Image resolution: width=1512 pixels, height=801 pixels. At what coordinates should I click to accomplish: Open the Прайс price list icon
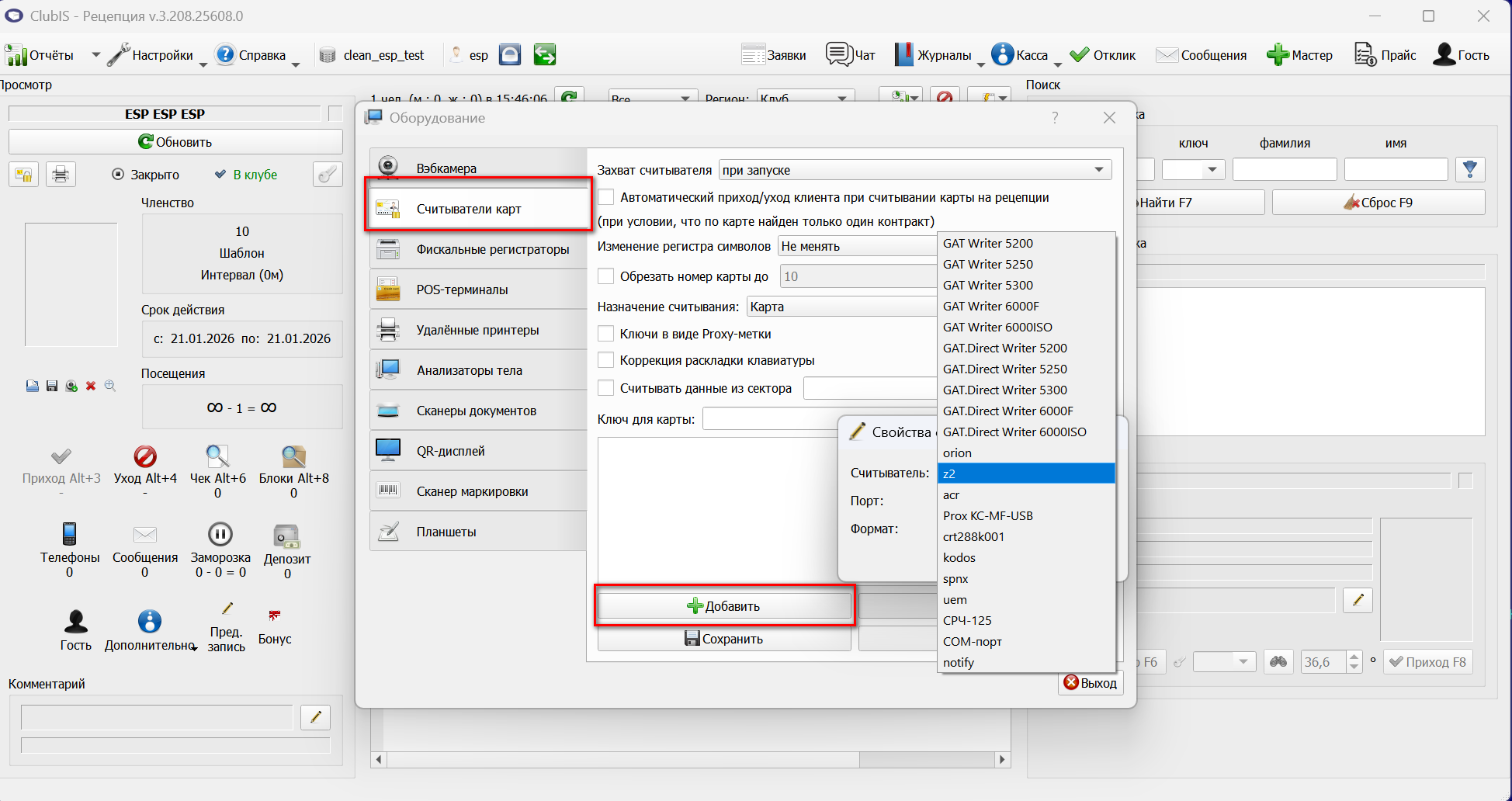click(x=1365, y=54)
